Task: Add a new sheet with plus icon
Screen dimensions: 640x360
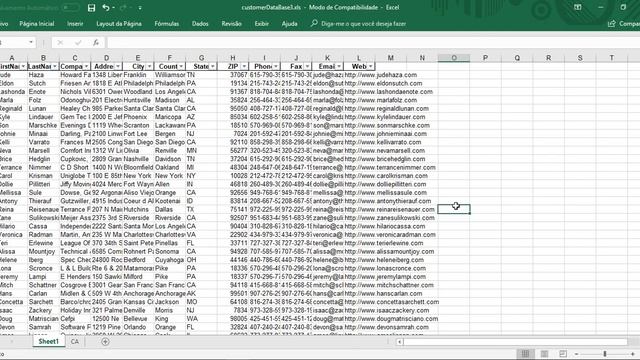Action: 105,342
